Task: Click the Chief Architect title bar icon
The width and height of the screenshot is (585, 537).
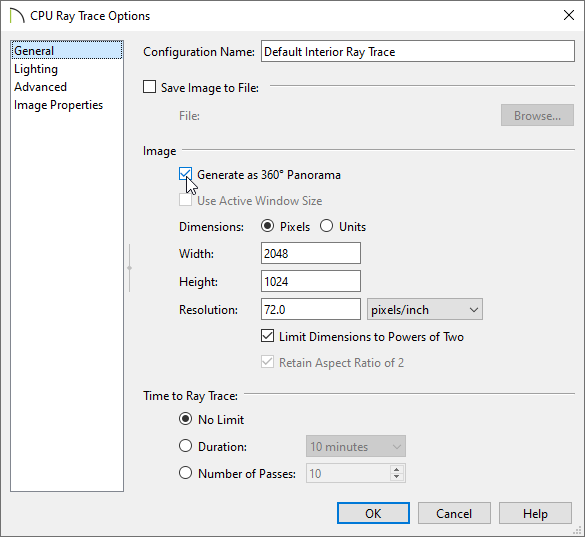Action: [17, 16]
